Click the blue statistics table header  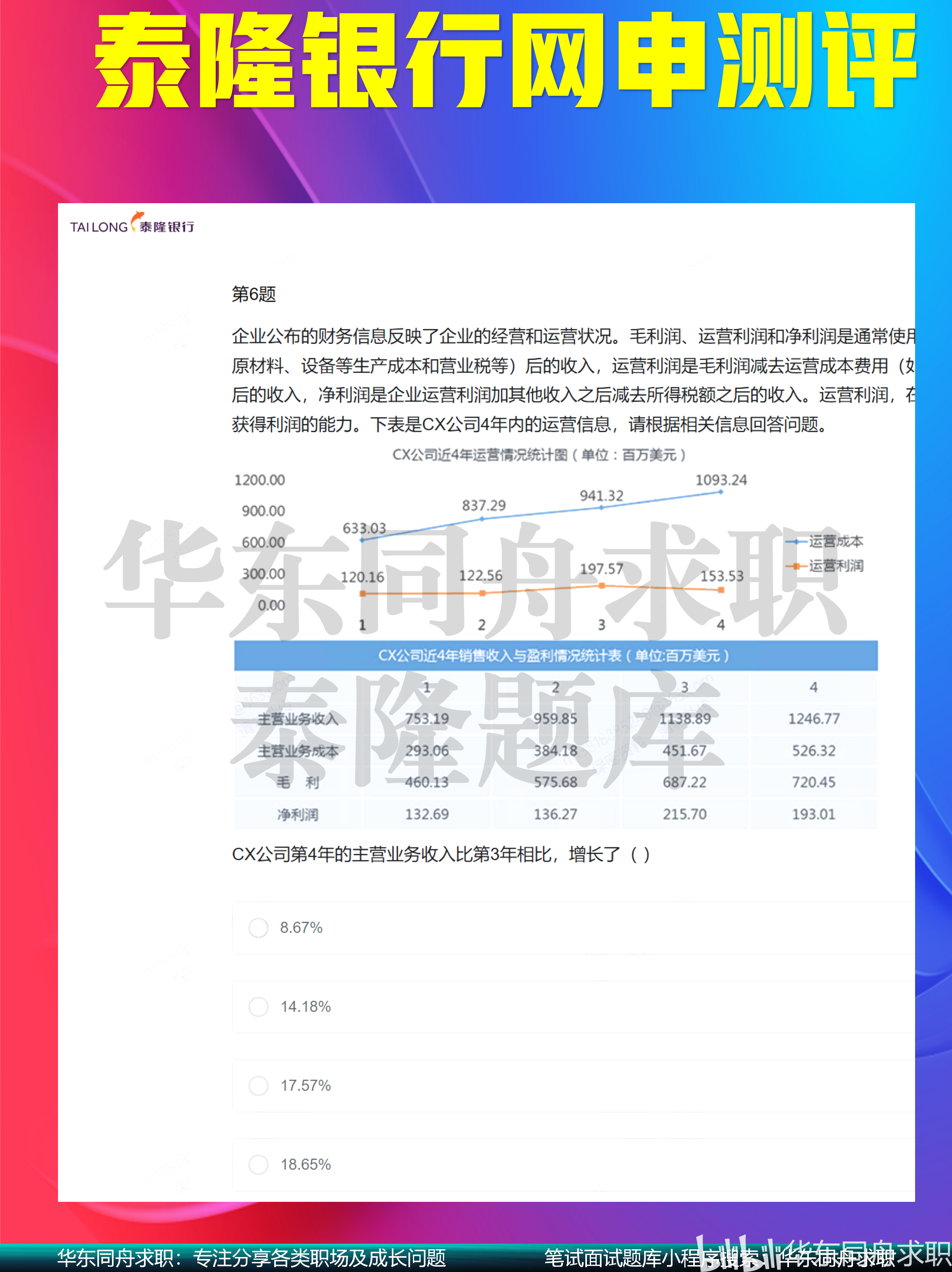555,655
